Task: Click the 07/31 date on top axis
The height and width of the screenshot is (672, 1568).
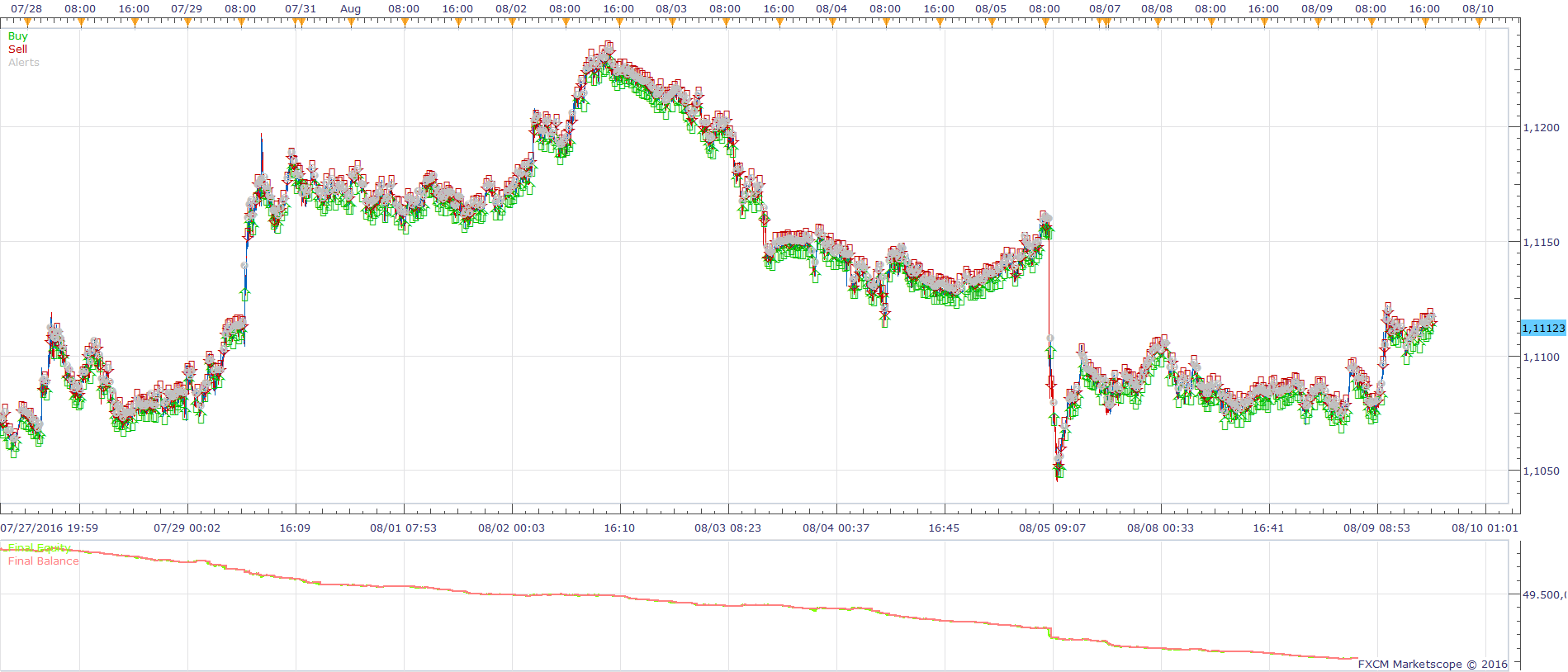Action: (x=301, y=9)
